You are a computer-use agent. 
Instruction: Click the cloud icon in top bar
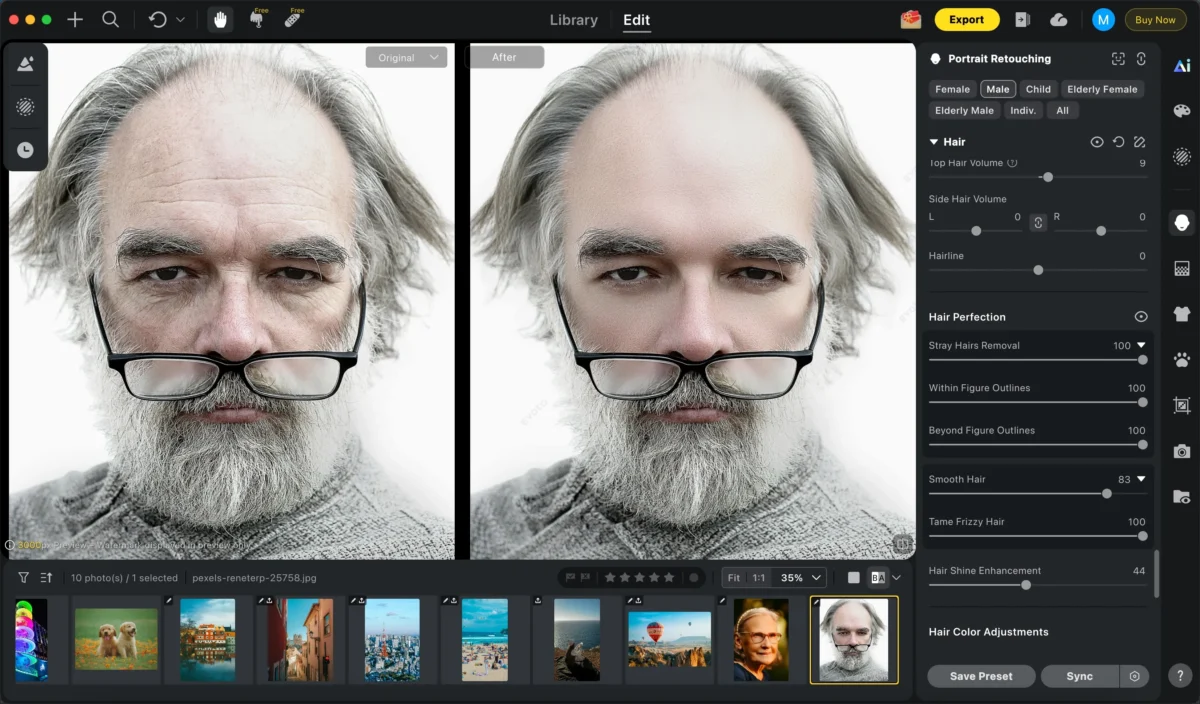coord(1058,20)
